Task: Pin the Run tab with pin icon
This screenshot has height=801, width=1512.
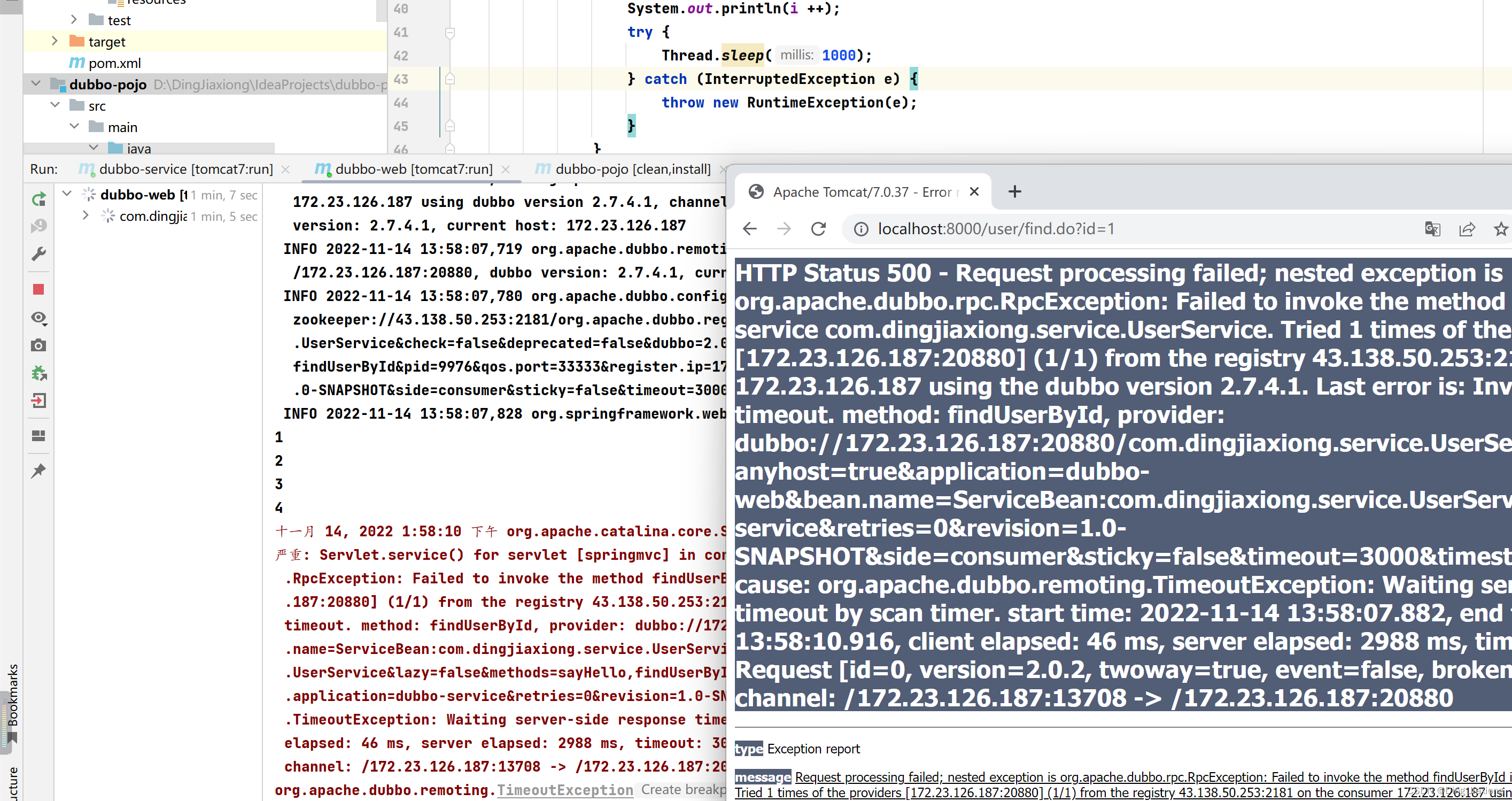Action: (38, 471)
